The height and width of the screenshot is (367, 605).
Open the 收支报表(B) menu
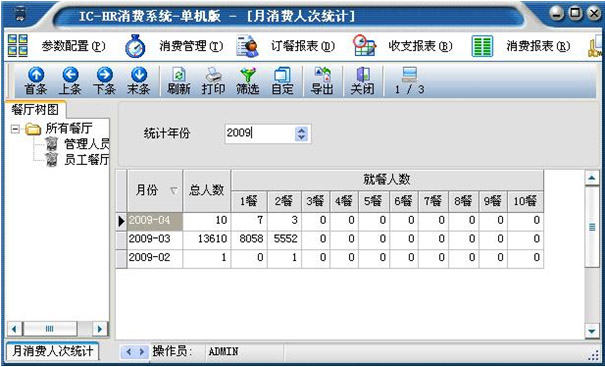[x=420, y=47]
